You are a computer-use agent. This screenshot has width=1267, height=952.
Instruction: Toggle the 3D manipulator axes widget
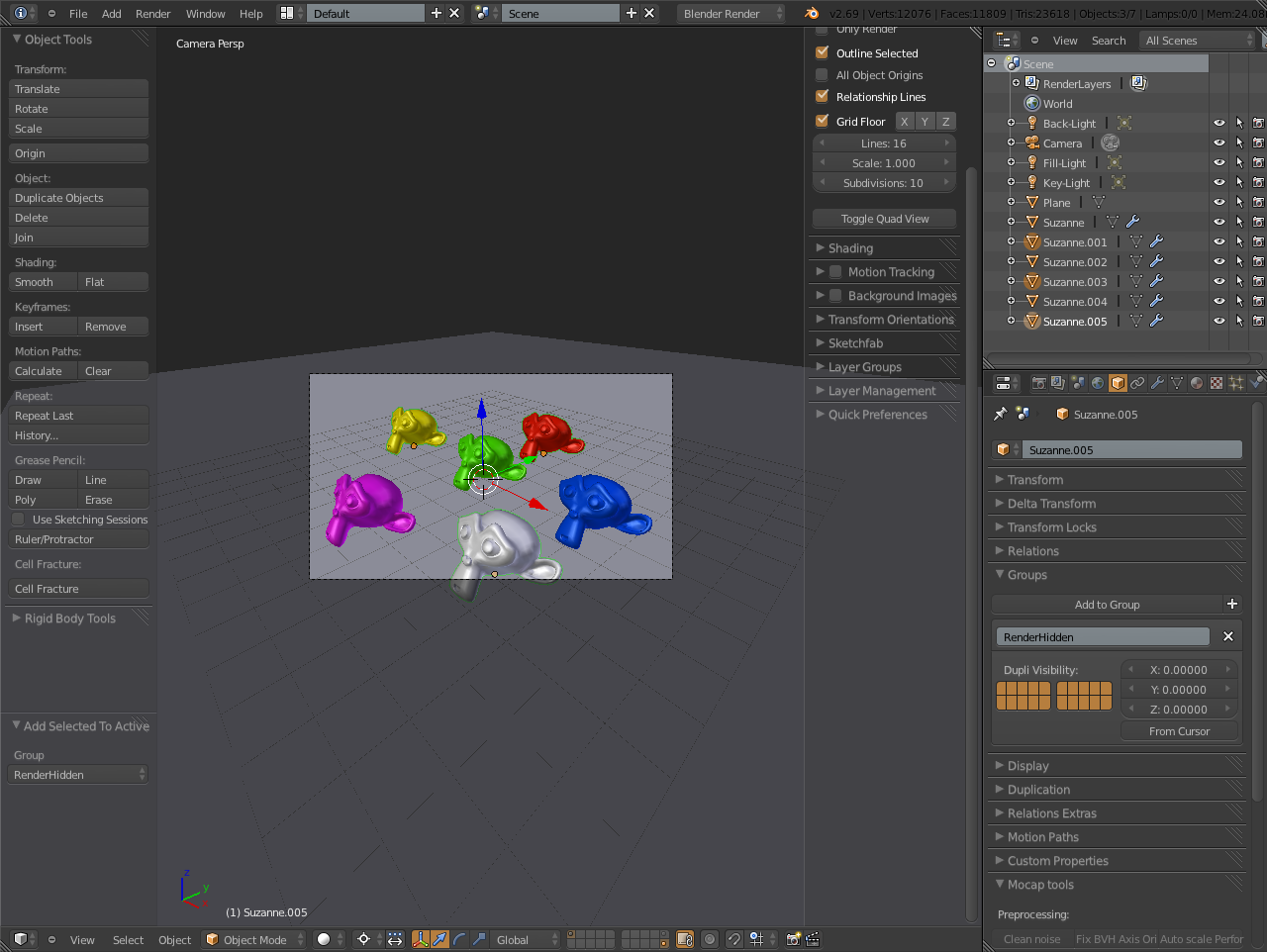pos(420,939)
